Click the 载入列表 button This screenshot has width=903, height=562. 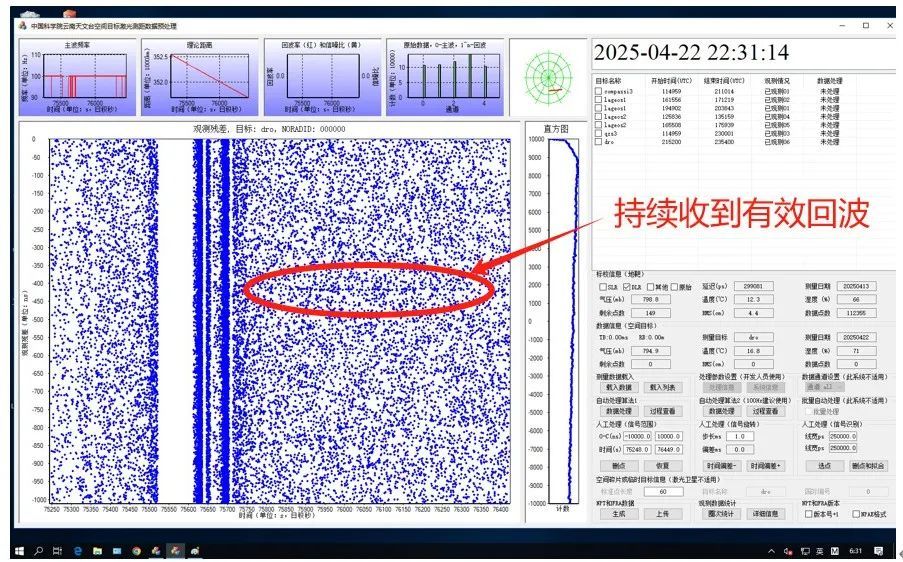coord(663,388)
